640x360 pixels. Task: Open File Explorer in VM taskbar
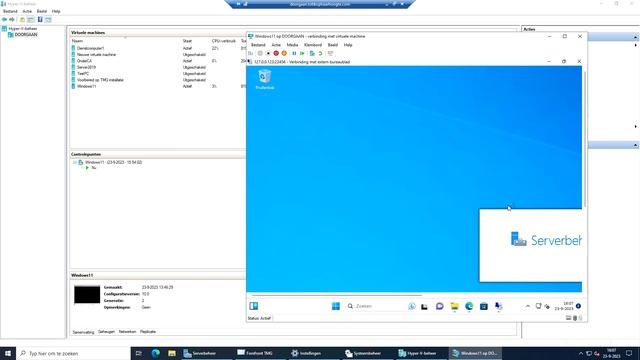tap(454, 306)
